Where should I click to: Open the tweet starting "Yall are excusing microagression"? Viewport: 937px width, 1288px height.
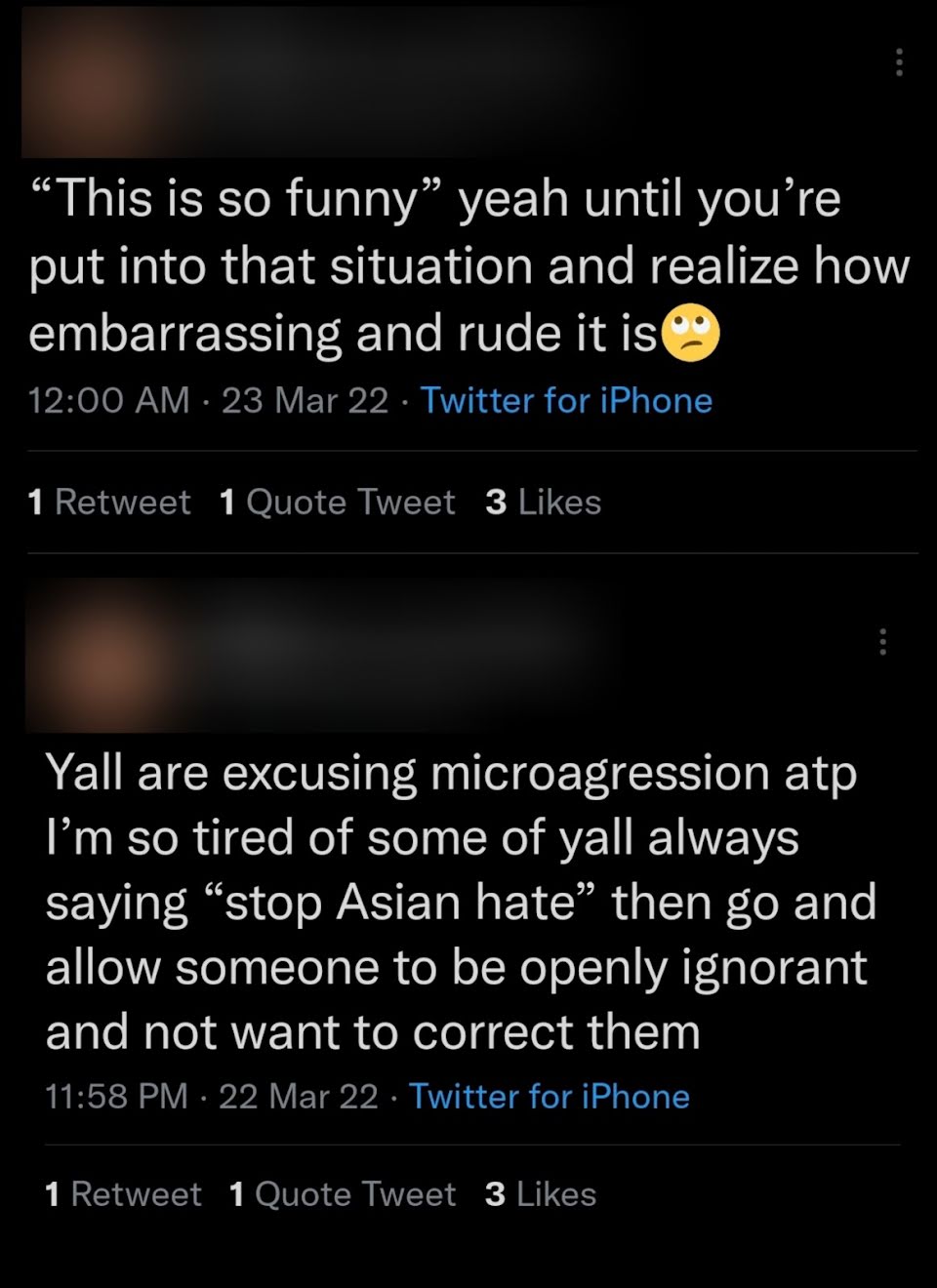coord(461,903)
